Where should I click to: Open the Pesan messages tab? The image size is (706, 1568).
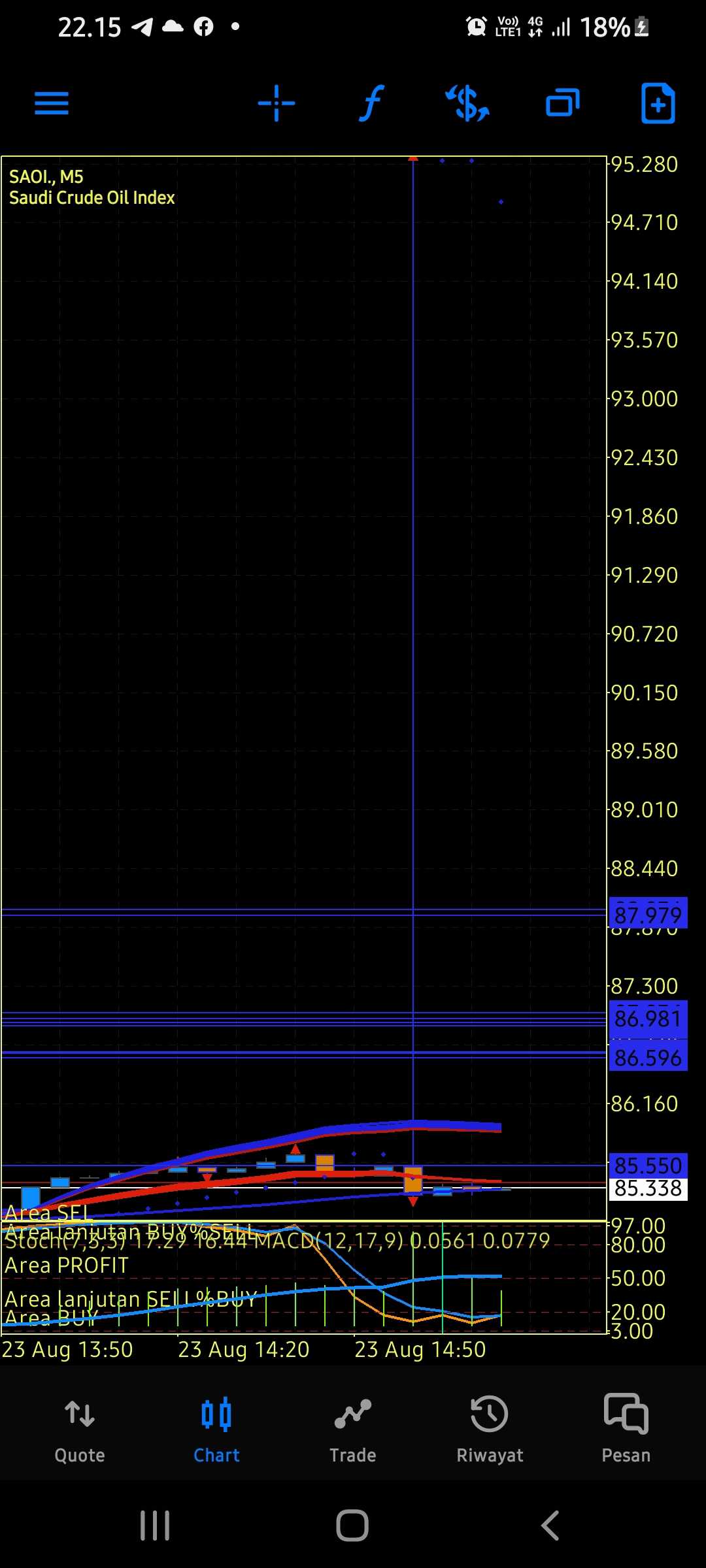626,1428
